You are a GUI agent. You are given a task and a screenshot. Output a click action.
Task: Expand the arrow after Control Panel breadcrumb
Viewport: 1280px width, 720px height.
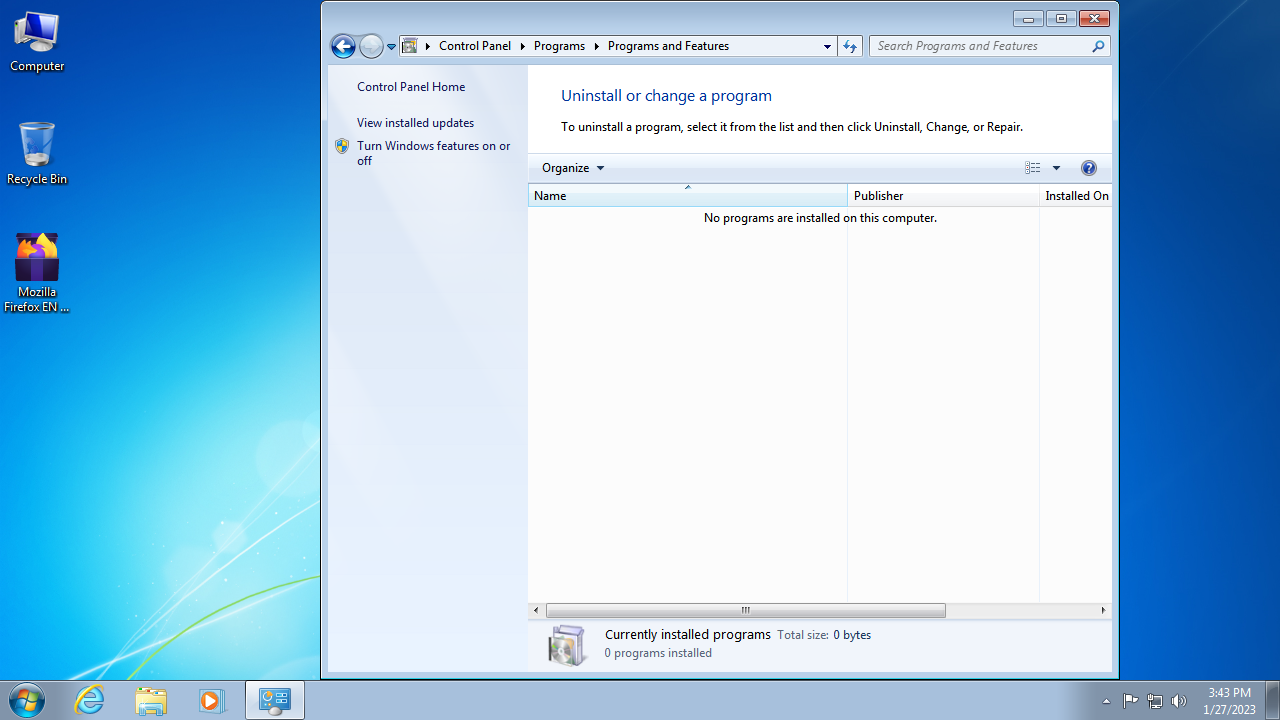[x=522, y=46]
